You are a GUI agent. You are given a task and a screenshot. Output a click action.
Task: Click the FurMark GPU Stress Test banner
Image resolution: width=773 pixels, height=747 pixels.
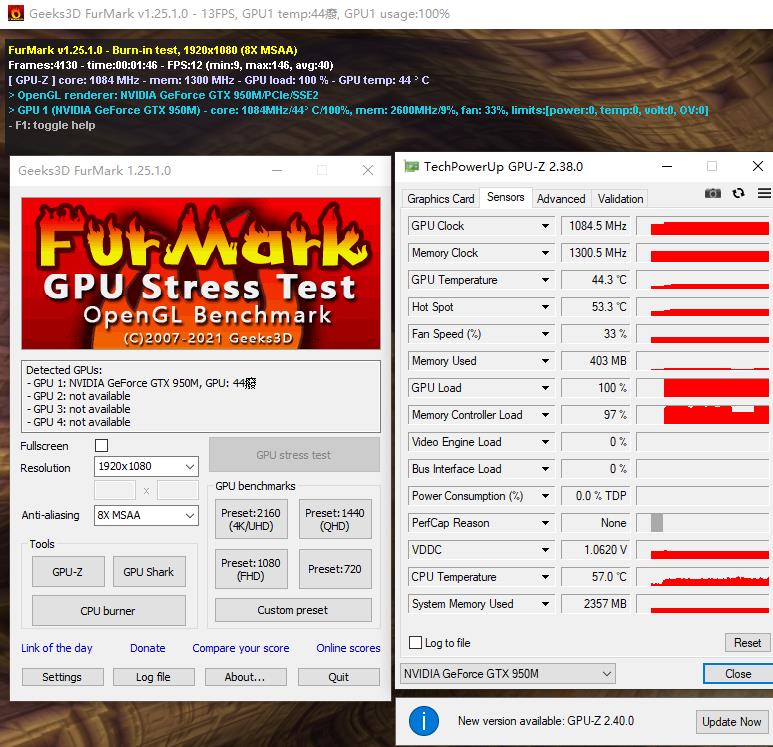(201, 273)
